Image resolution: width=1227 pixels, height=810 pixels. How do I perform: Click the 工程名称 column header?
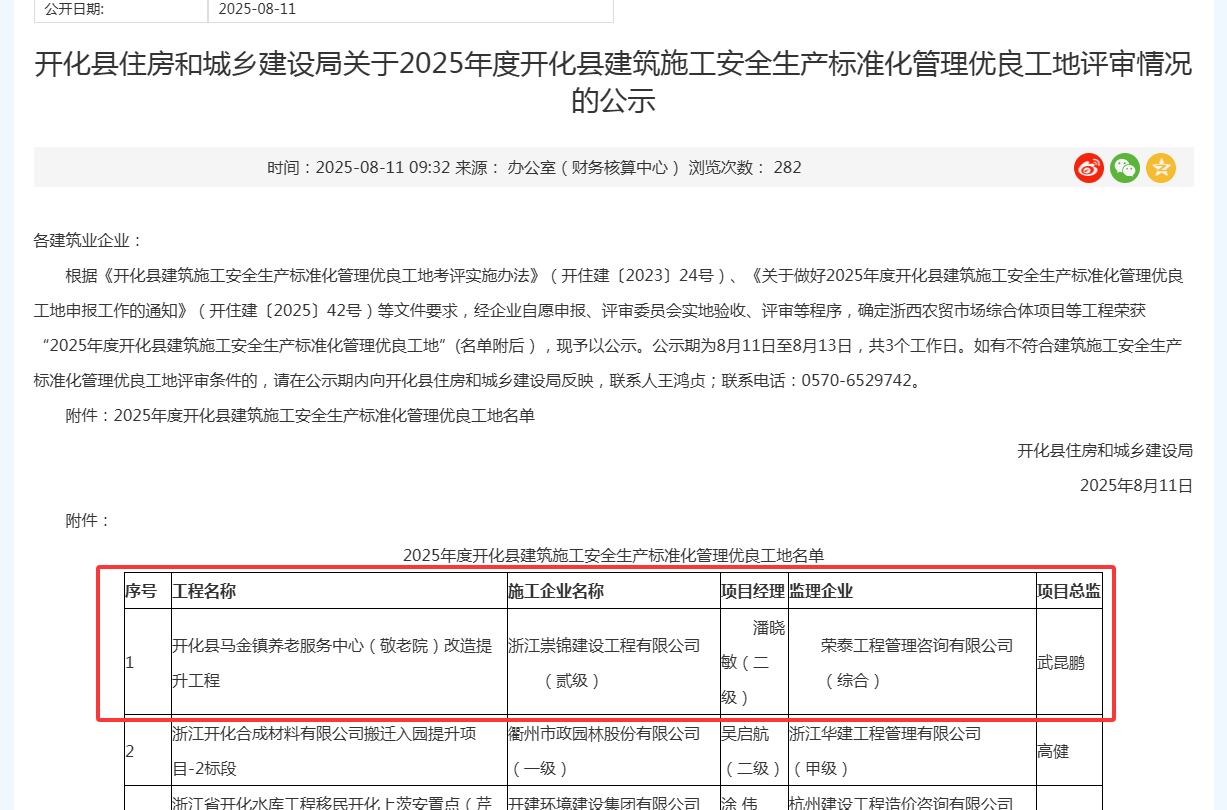tap(204, 591)
